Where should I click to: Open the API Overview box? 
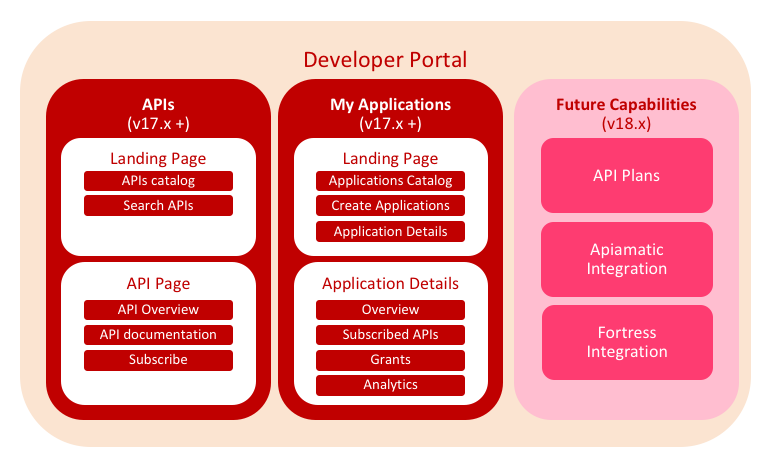158,310
